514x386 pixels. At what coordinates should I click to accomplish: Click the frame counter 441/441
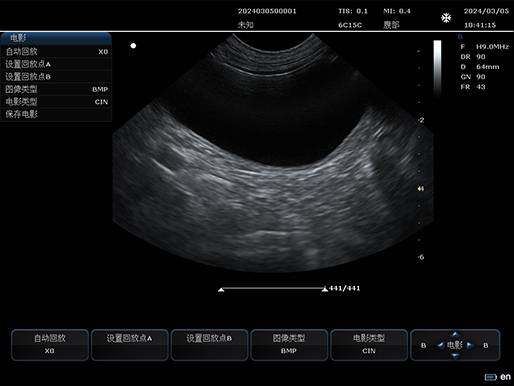(x=344, y=288)
